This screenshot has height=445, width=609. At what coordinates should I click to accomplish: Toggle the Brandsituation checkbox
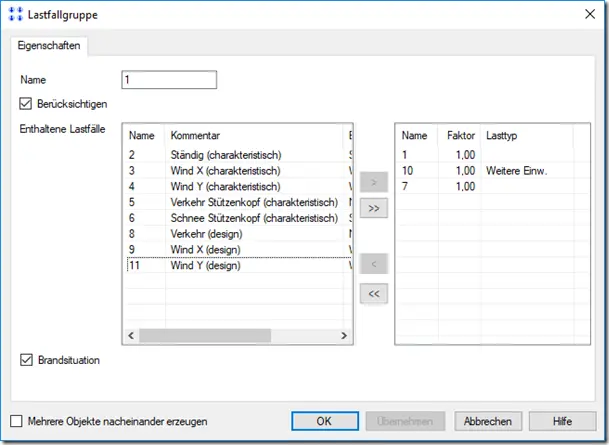pyautogui.click(x=26, y=360)
